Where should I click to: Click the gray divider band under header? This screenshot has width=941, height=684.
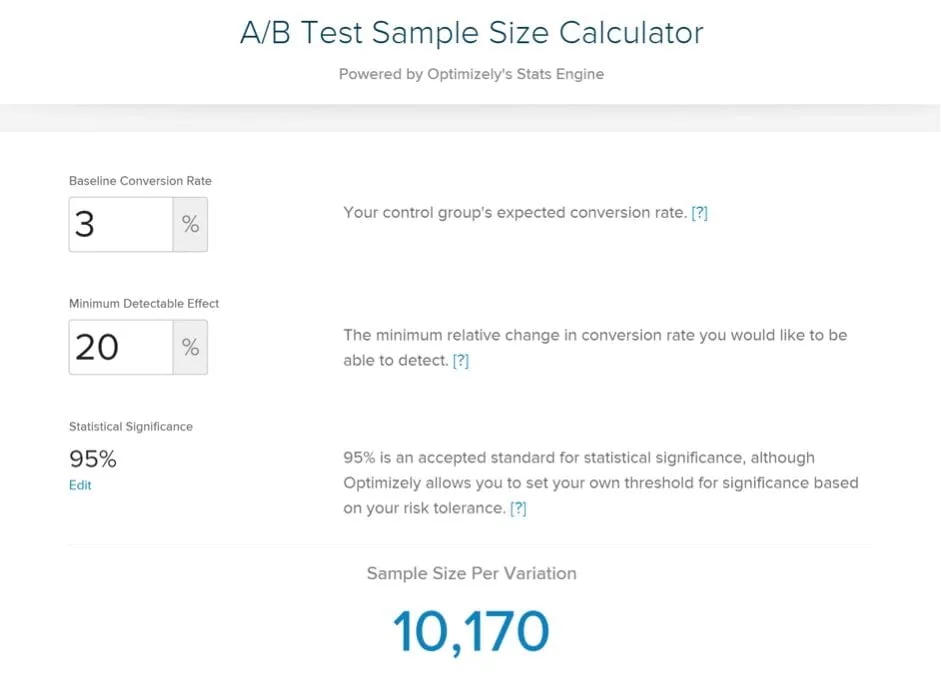tap(470, 118)
